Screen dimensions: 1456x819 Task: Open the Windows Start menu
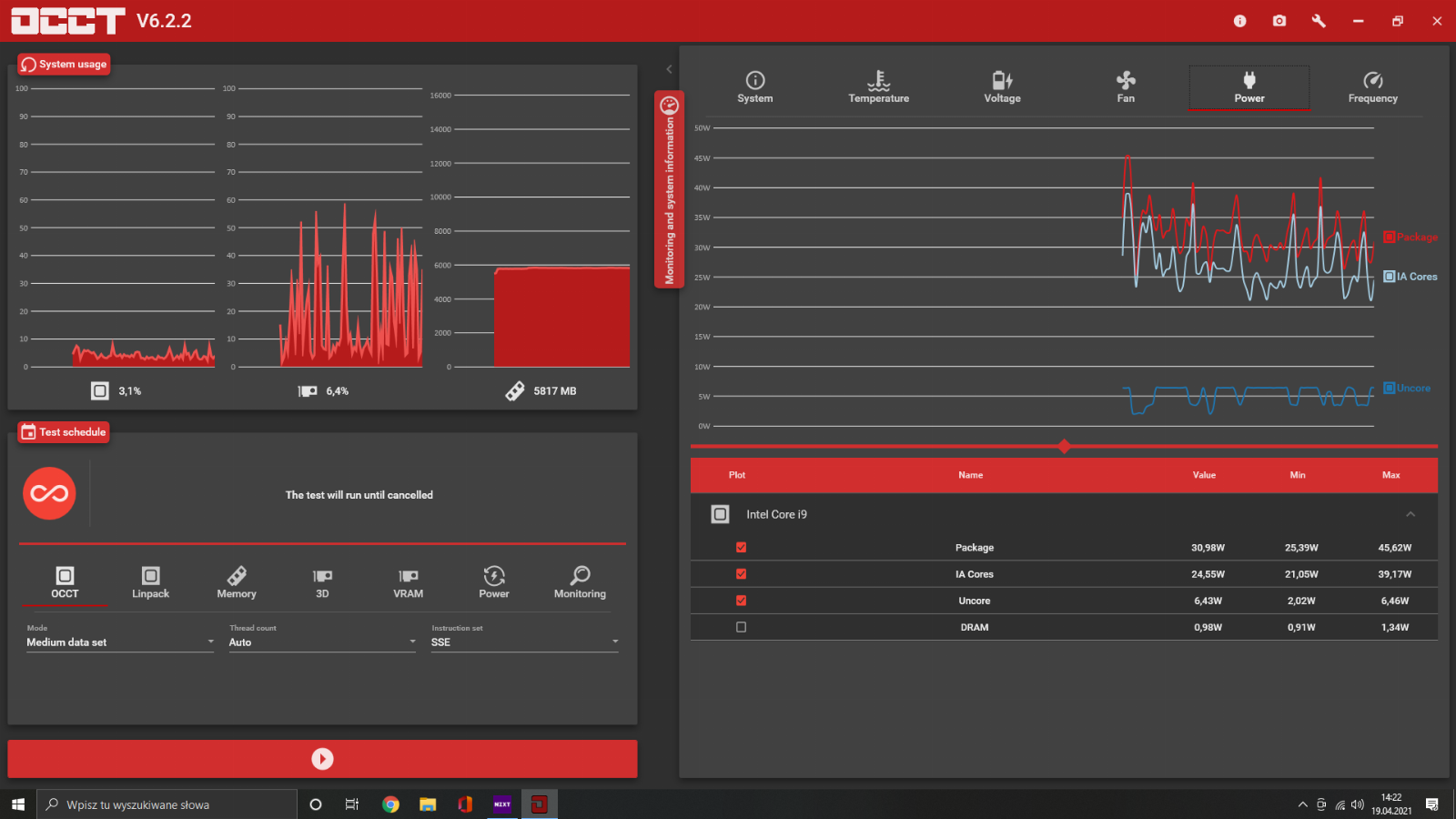[18, 804]
